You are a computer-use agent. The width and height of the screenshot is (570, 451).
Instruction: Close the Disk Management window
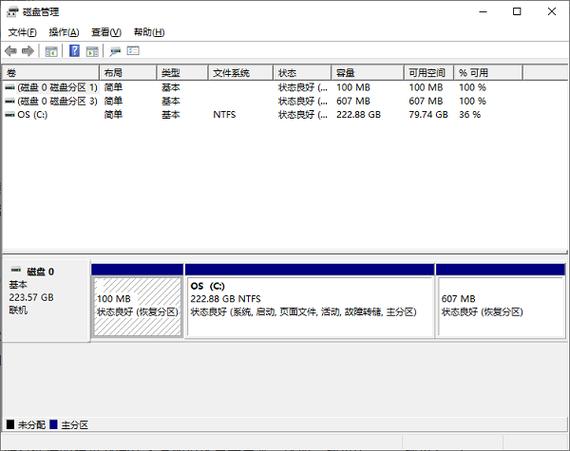(552, 12)
